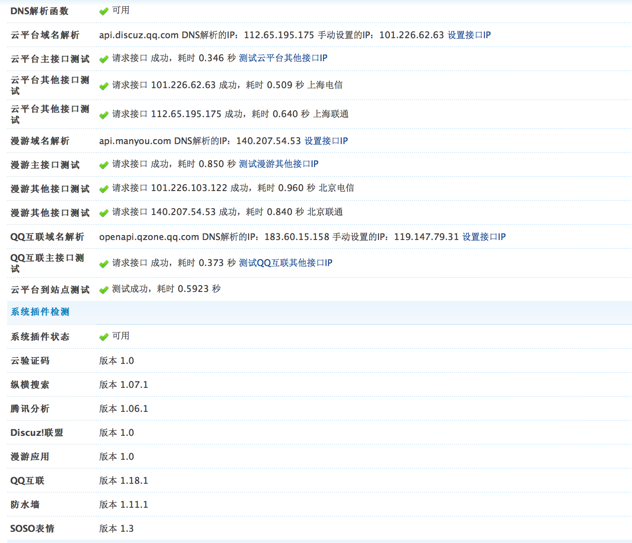
Task: Click the 防水墙 plugin name
Action: click(x=25, y=505)
